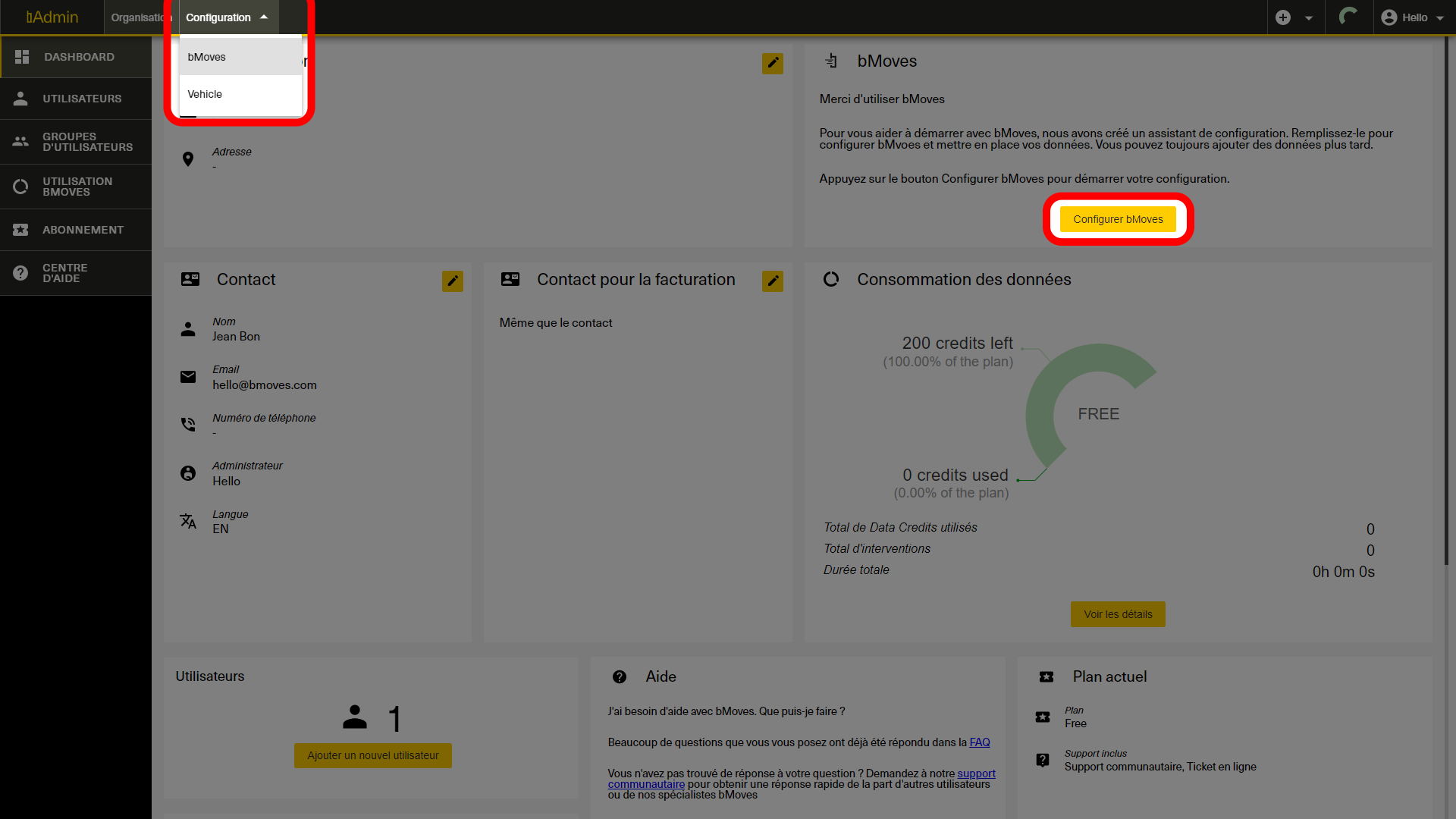View Utilisation bMoves via its sidebar icon
Screen dimensions: 1456x819
tap(20, 187)
